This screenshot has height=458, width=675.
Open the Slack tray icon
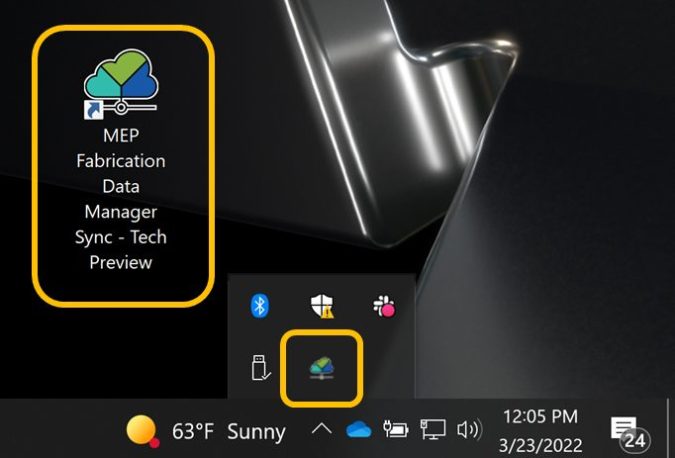tap(384, 306)
